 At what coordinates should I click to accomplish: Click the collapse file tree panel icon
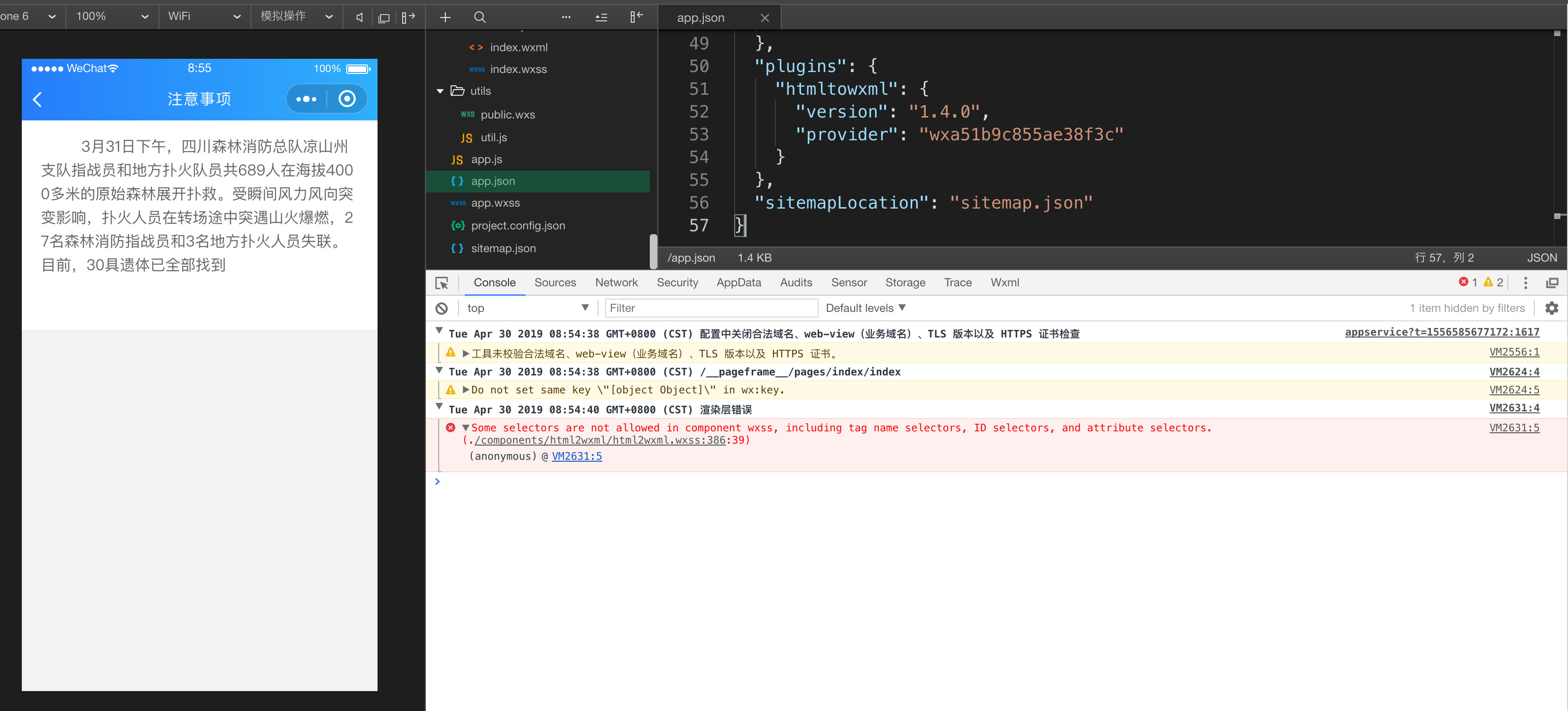(636, 17)
